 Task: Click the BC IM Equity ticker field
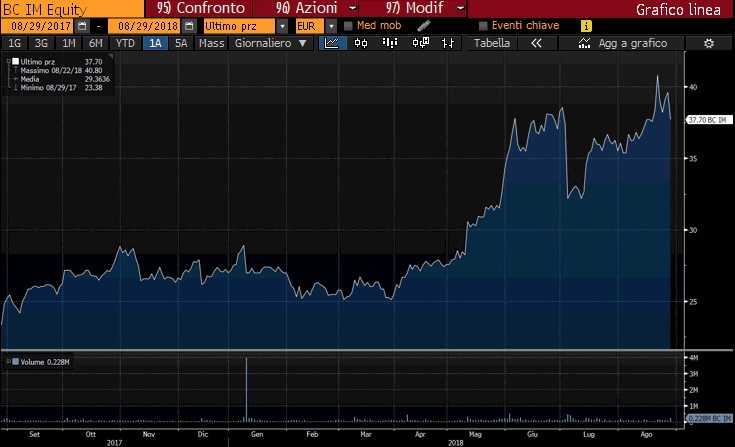[x=73, y=8]
